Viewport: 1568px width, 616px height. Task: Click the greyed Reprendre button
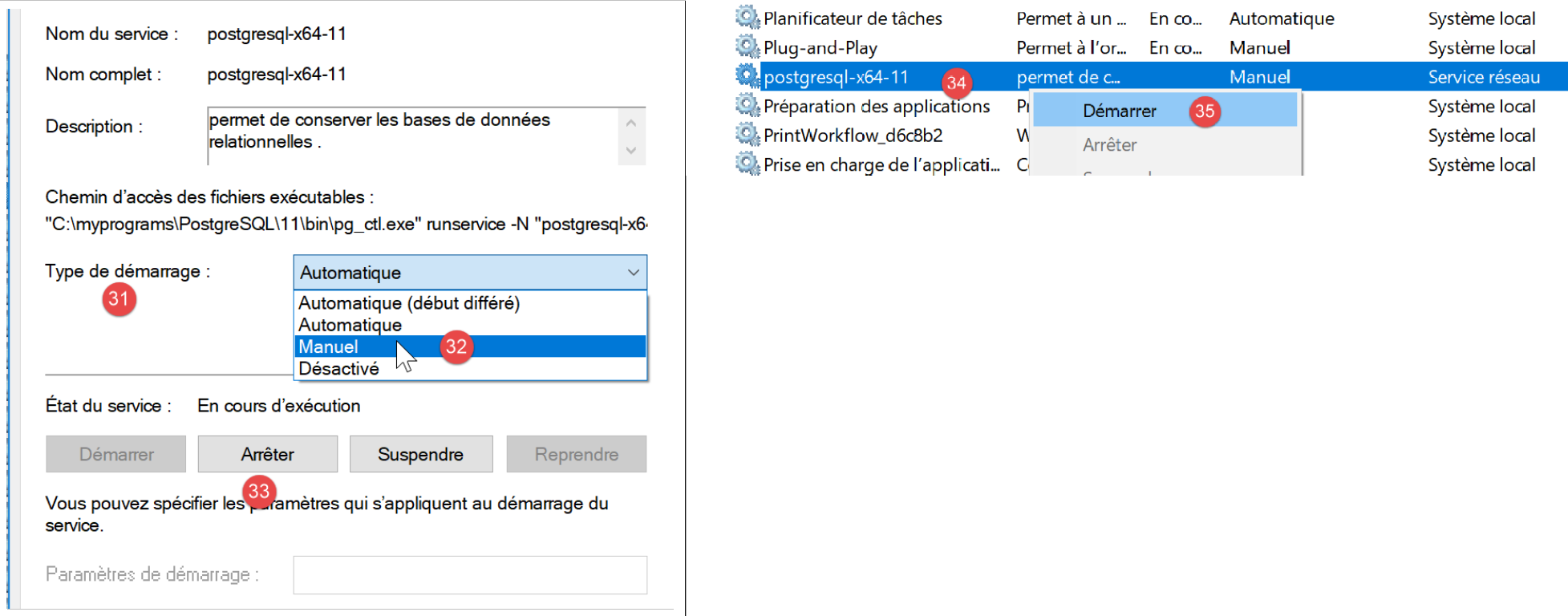click(x=576, y=454)
